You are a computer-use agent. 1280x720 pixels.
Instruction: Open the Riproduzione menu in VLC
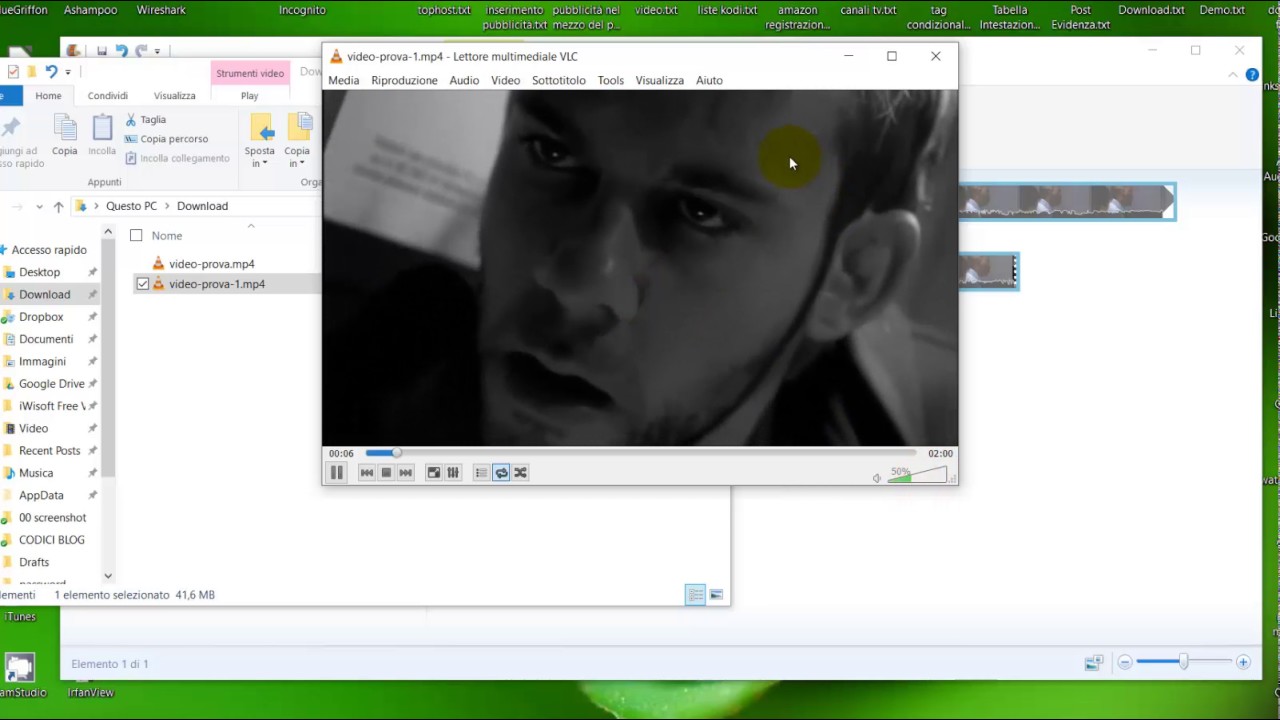(x=404, y=80)
